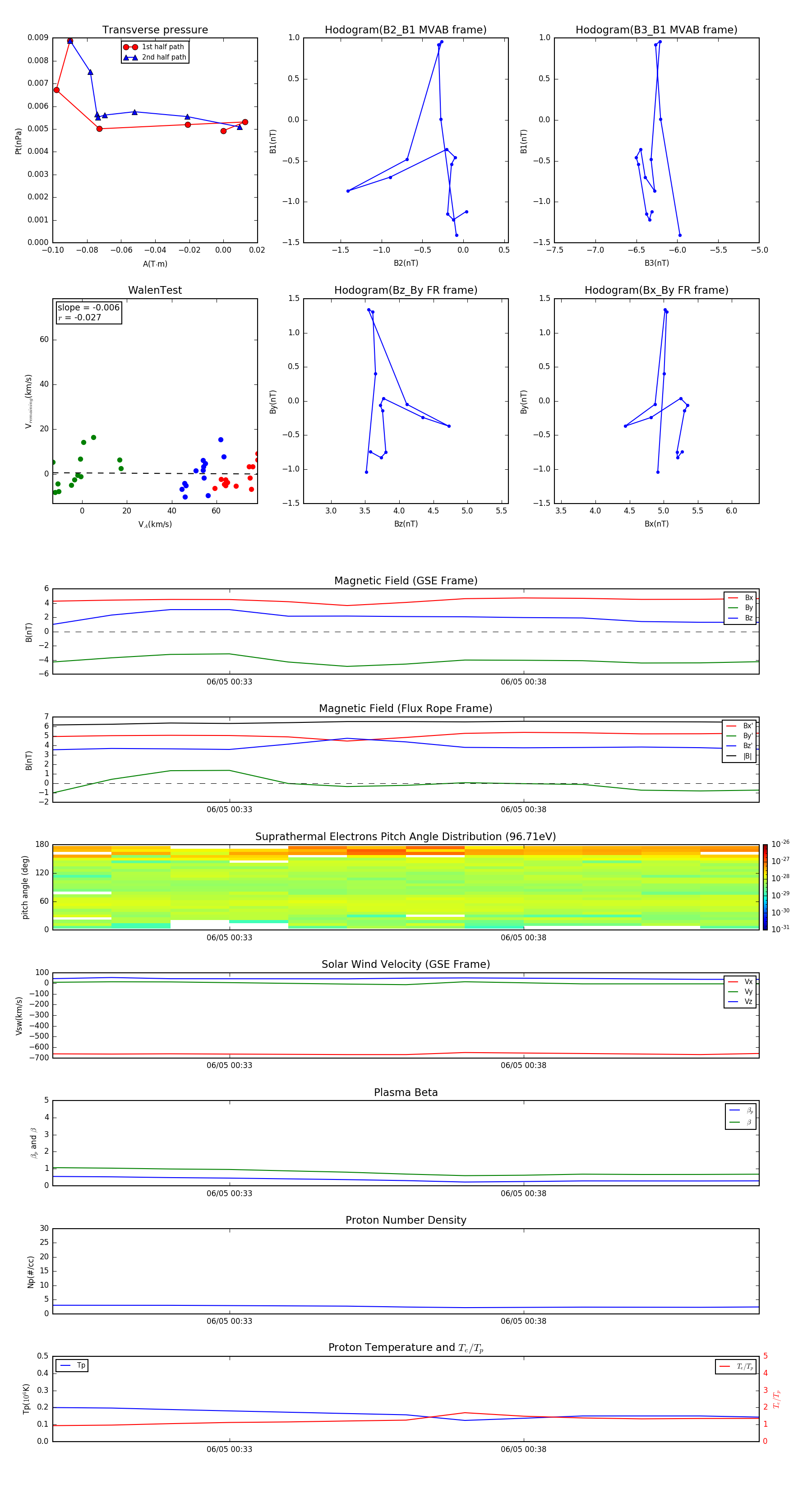This screenshot has height=1489, width=812.
Task: Click the pitch angle colorbar
Action: [x=765, y=887]
